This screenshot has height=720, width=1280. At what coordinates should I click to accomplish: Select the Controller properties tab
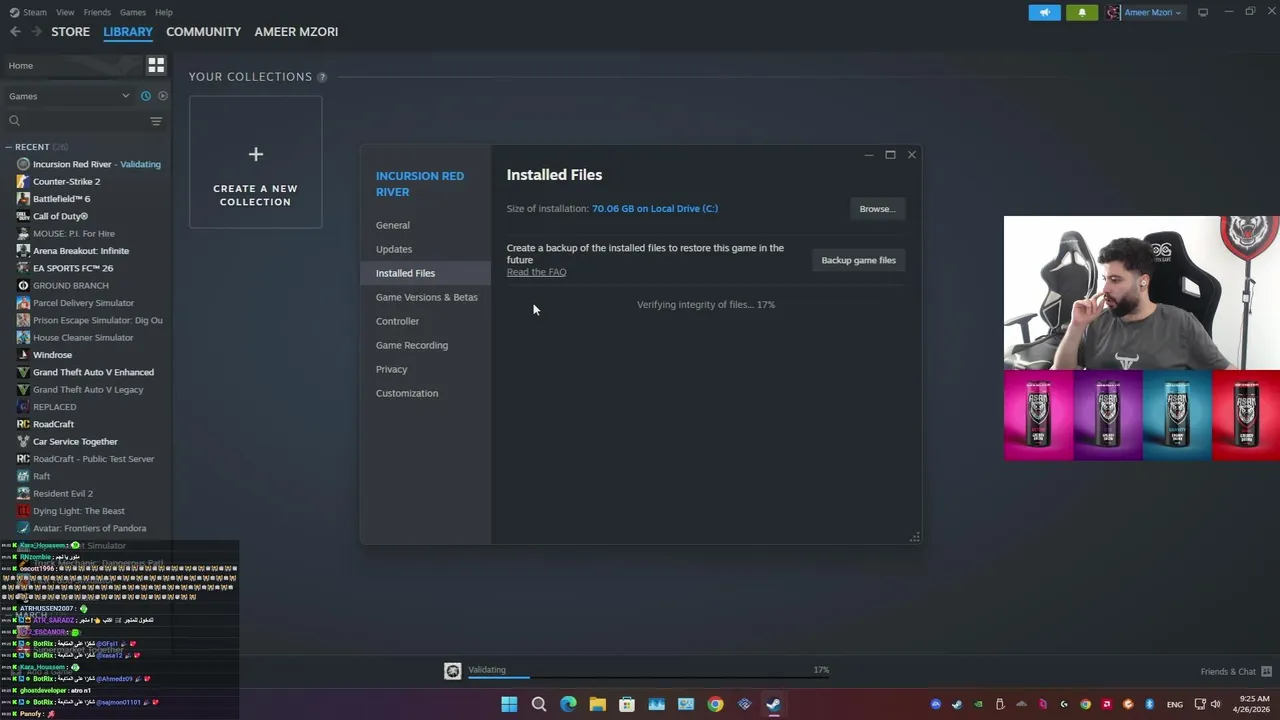(426, 321)
